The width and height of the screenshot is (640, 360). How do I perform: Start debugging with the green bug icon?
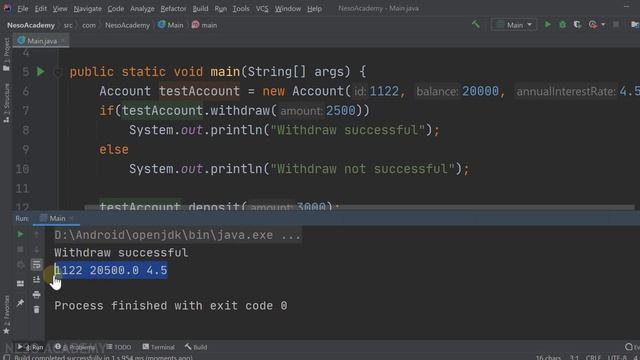(x=562, y=25)
